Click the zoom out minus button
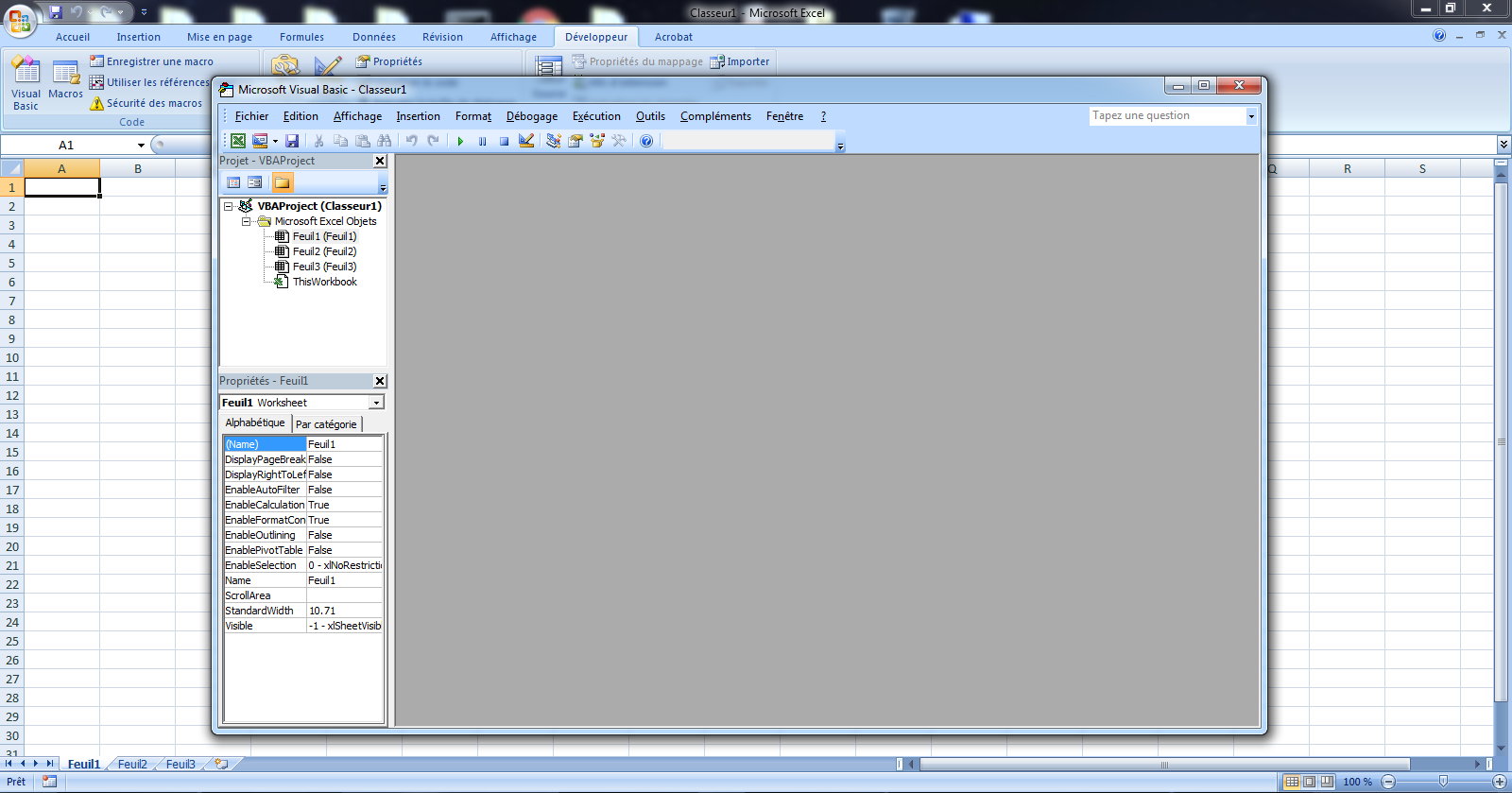The image size is (1512, 793). click(1388, 782)
